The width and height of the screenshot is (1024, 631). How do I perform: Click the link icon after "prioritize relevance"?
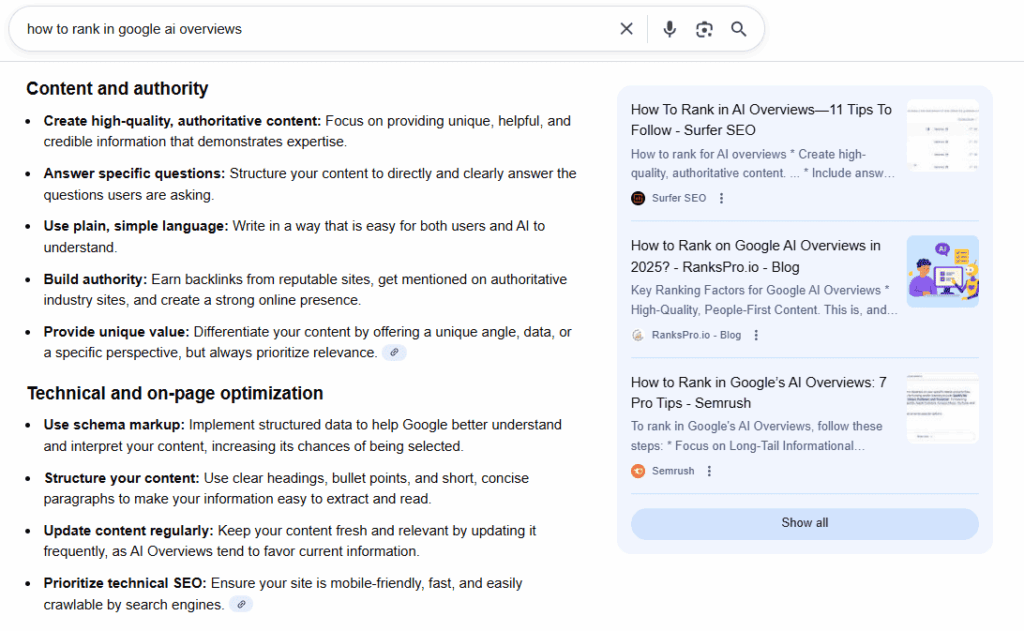[x=394, y=352]
